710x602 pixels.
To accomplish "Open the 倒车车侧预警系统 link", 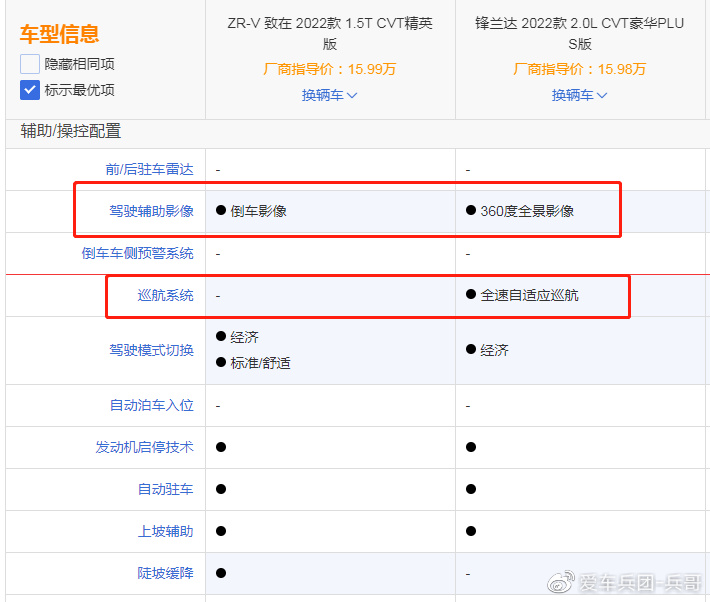I will pos(137,253).
